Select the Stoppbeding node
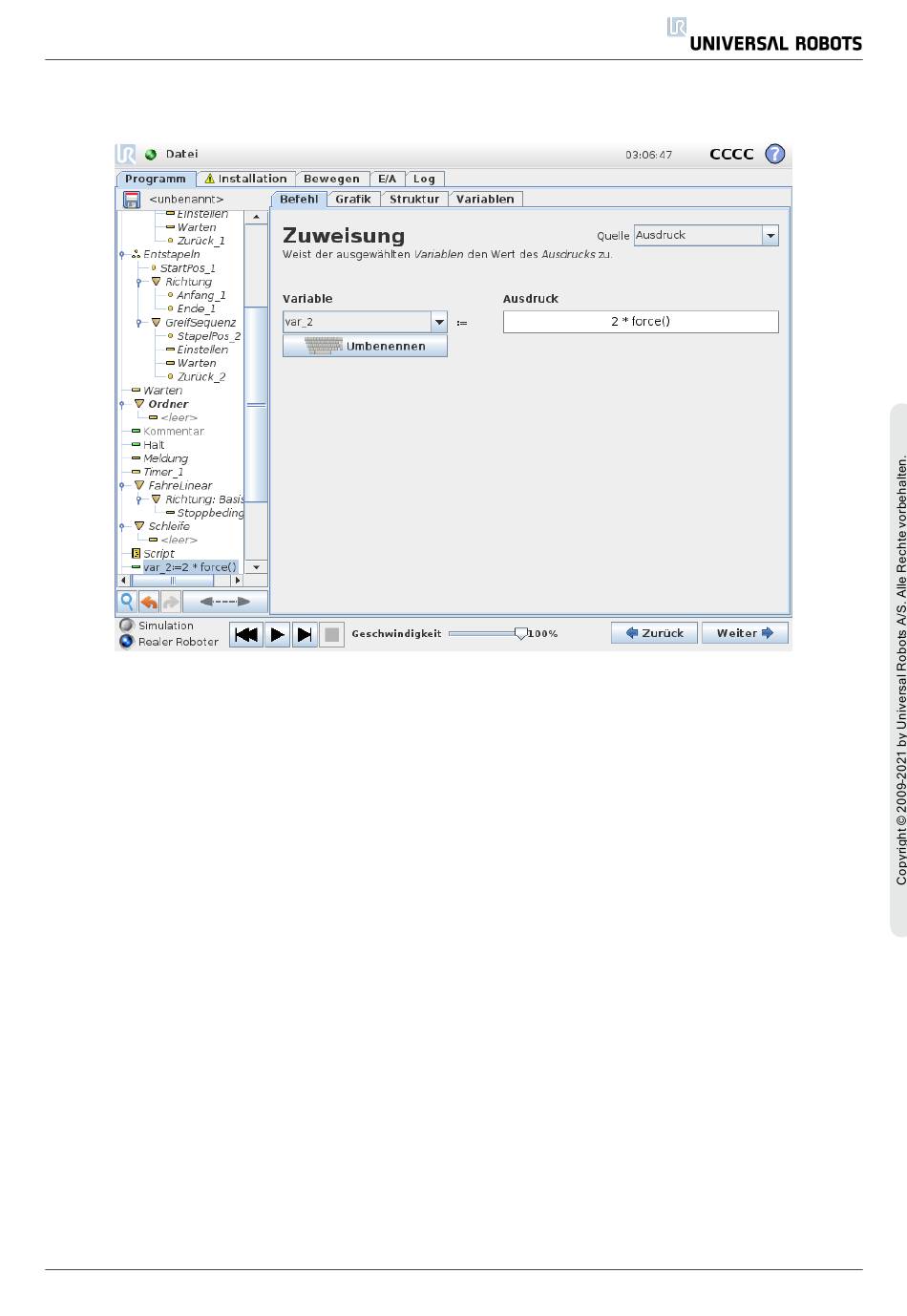This screenshot has height=1316, width=907. pyautogui.click(x=210, y=513)
